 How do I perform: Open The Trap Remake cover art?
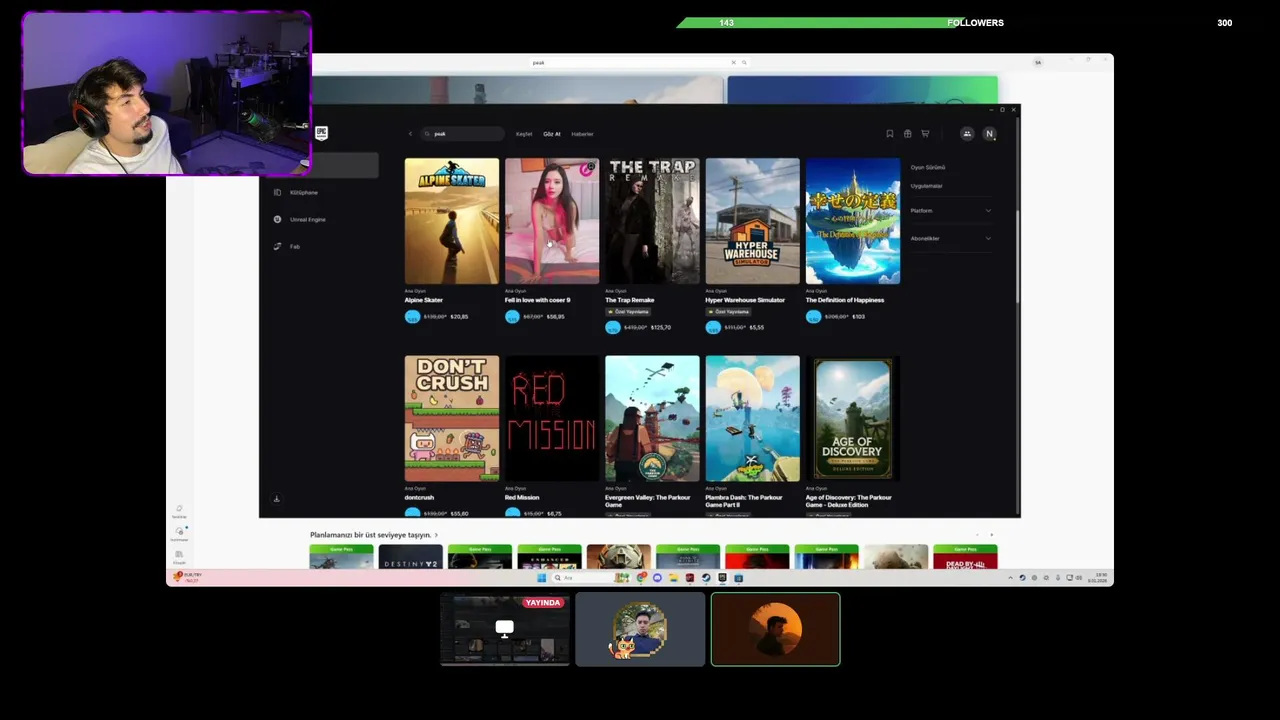click(x=652, y=221)
